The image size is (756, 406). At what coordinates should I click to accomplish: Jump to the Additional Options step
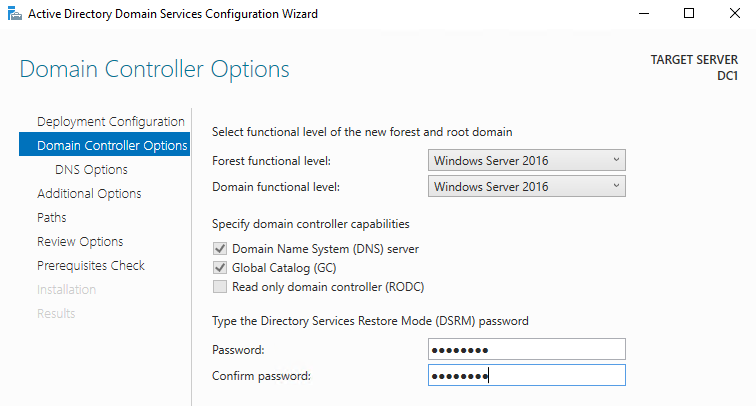point(89,194)
